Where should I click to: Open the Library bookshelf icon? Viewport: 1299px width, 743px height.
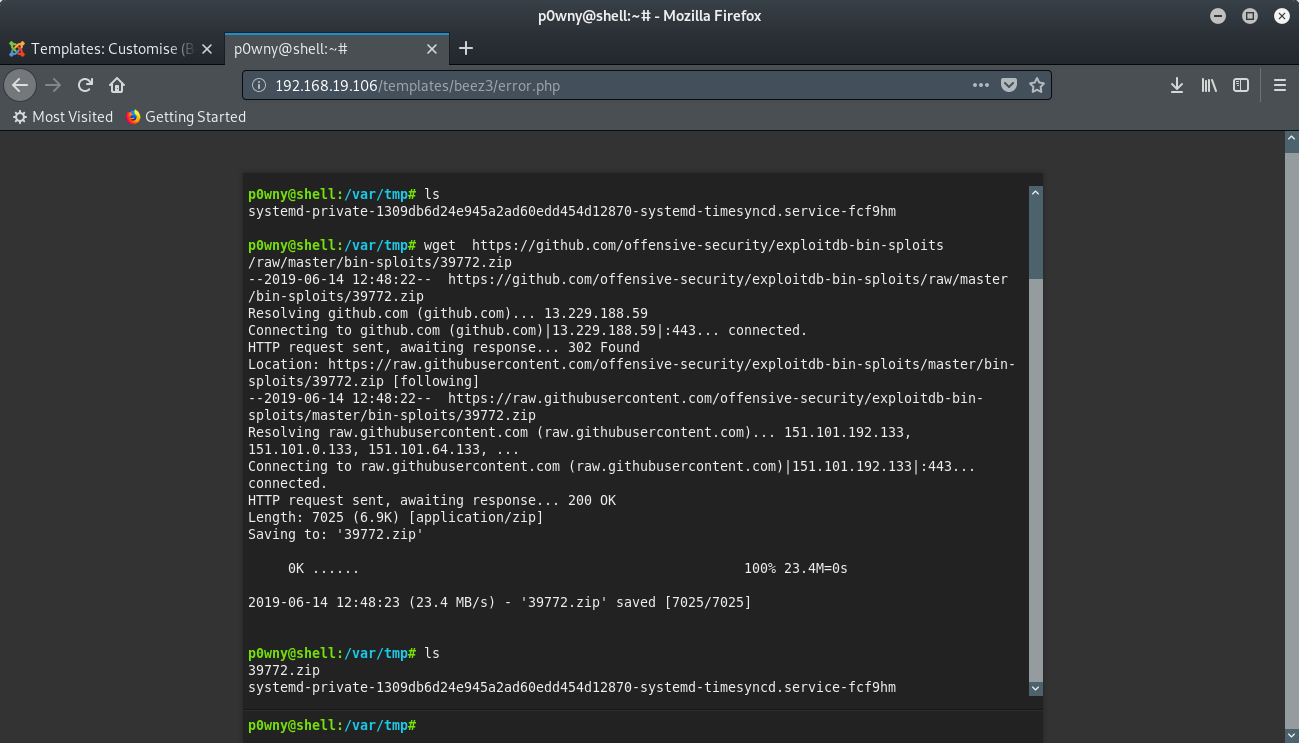tap(1209, 85)
